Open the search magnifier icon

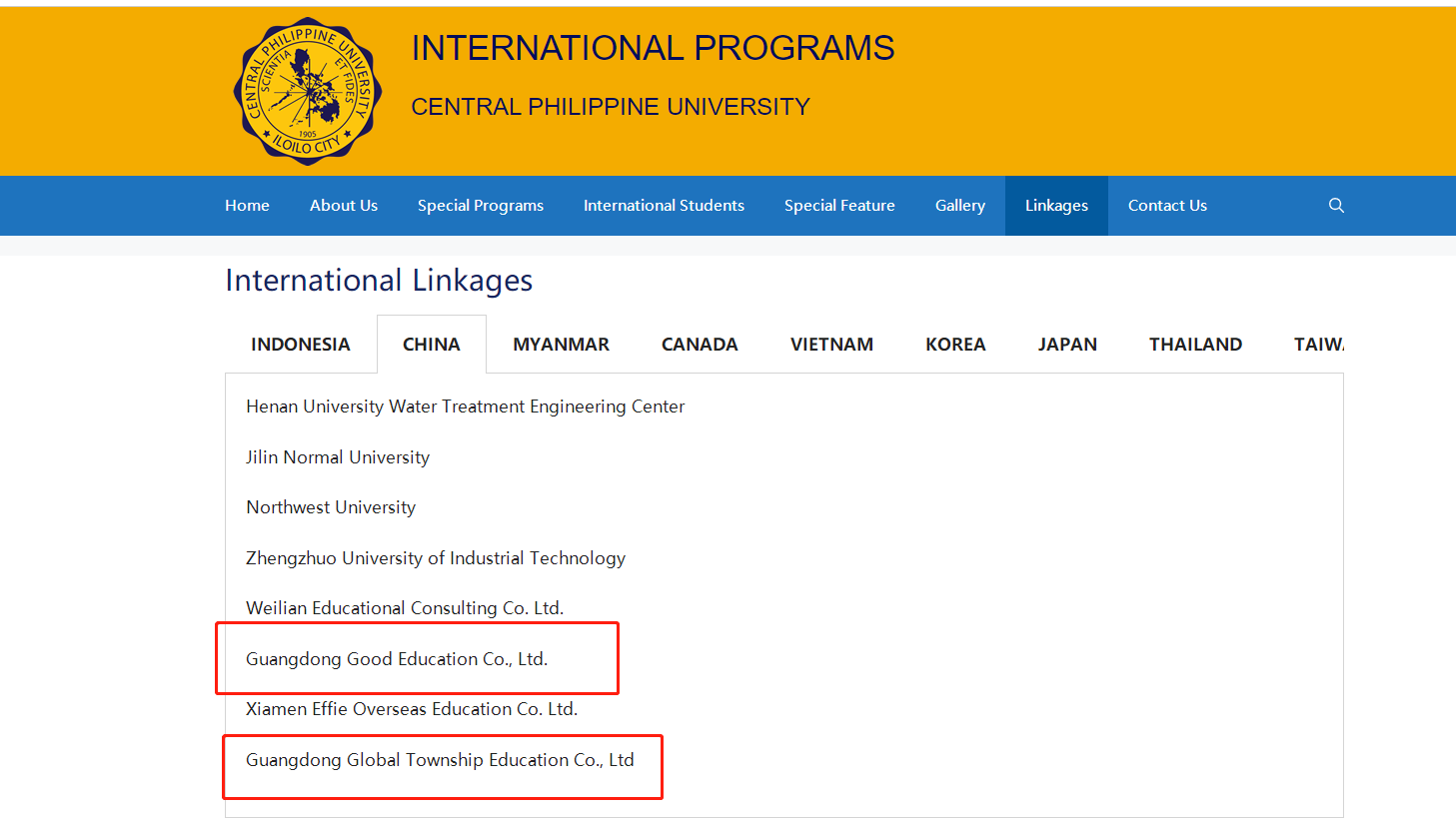coord(1336,206)
